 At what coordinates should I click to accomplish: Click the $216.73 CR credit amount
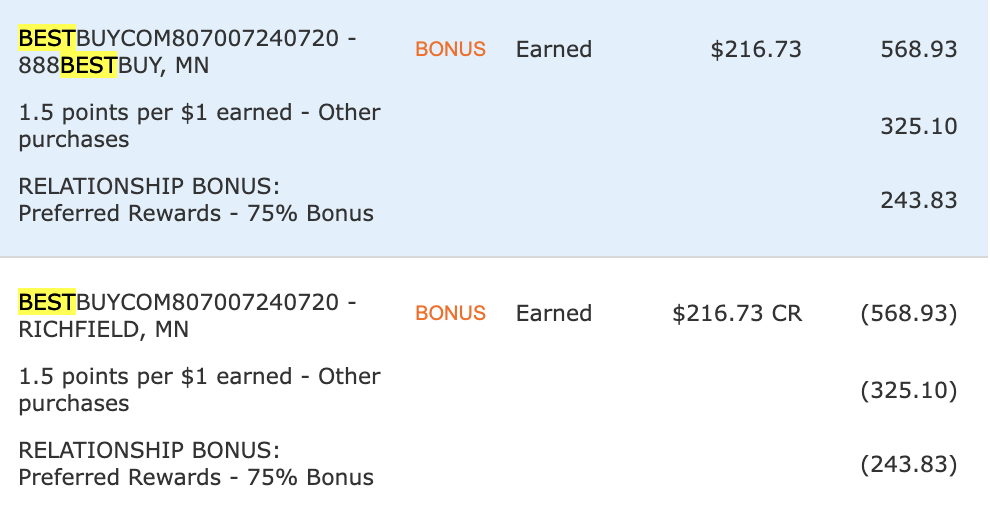(737, 313)
